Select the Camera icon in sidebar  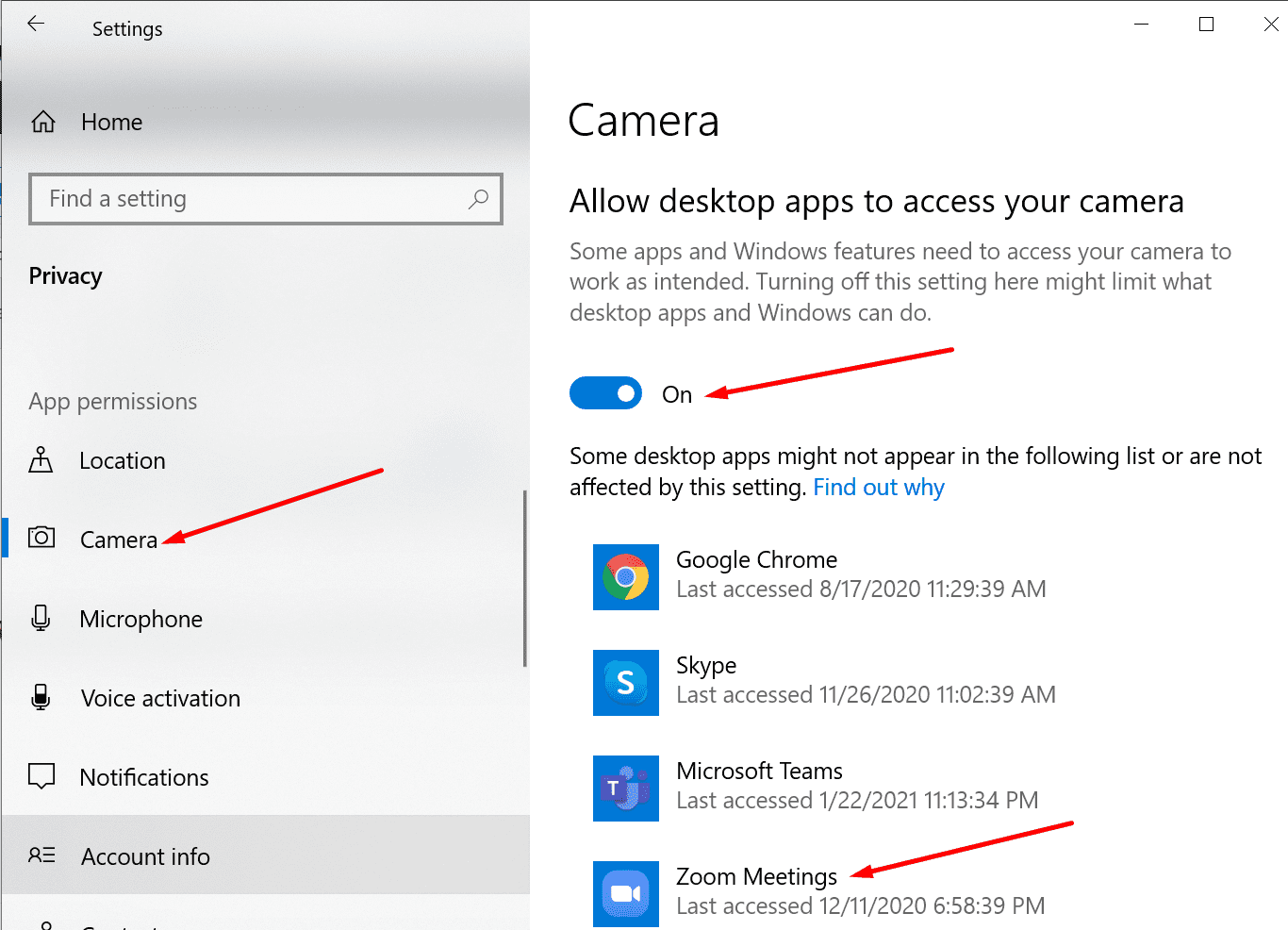pos(41,538)
